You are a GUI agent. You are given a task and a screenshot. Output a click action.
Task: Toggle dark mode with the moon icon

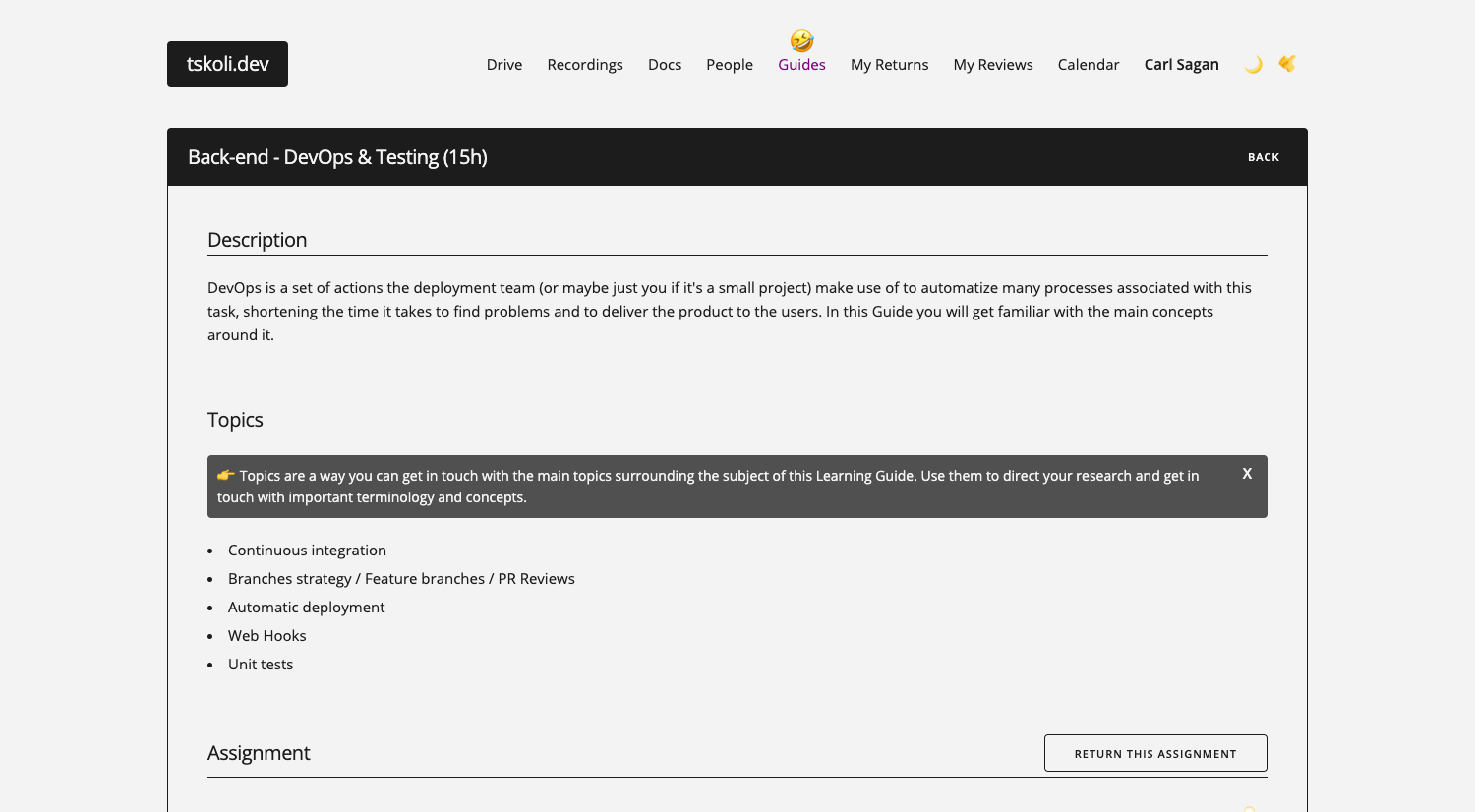click(x=1253, y=65)
